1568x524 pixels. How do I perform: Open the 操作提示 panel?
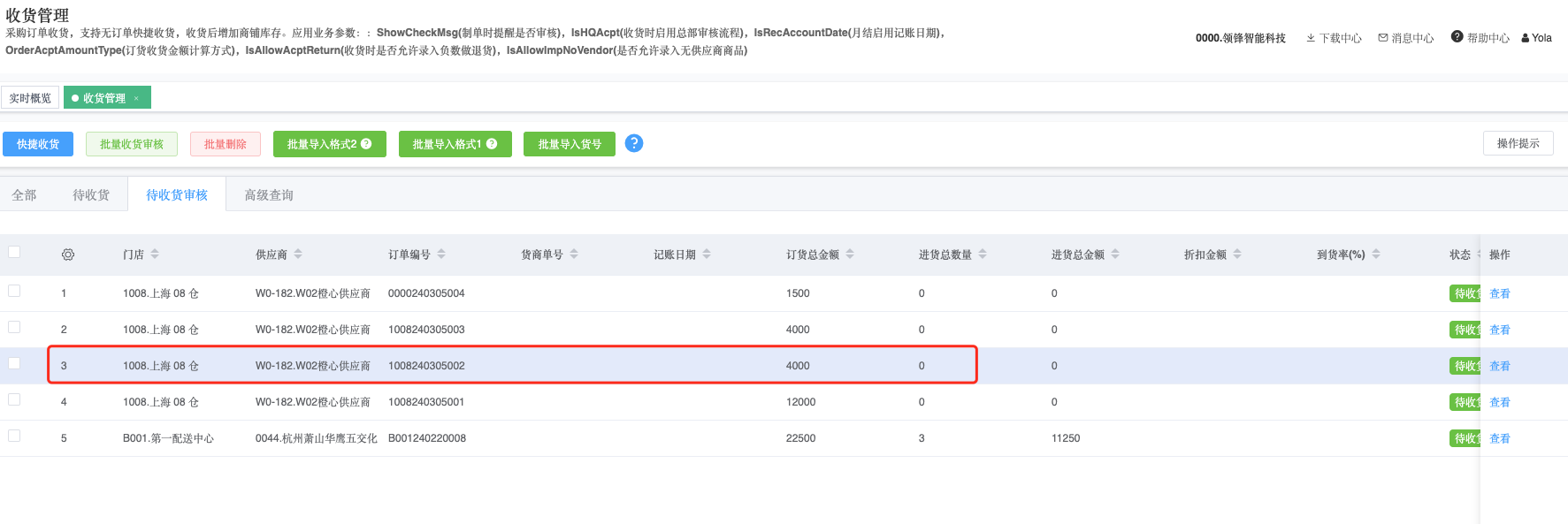[x=1518, y=143]
